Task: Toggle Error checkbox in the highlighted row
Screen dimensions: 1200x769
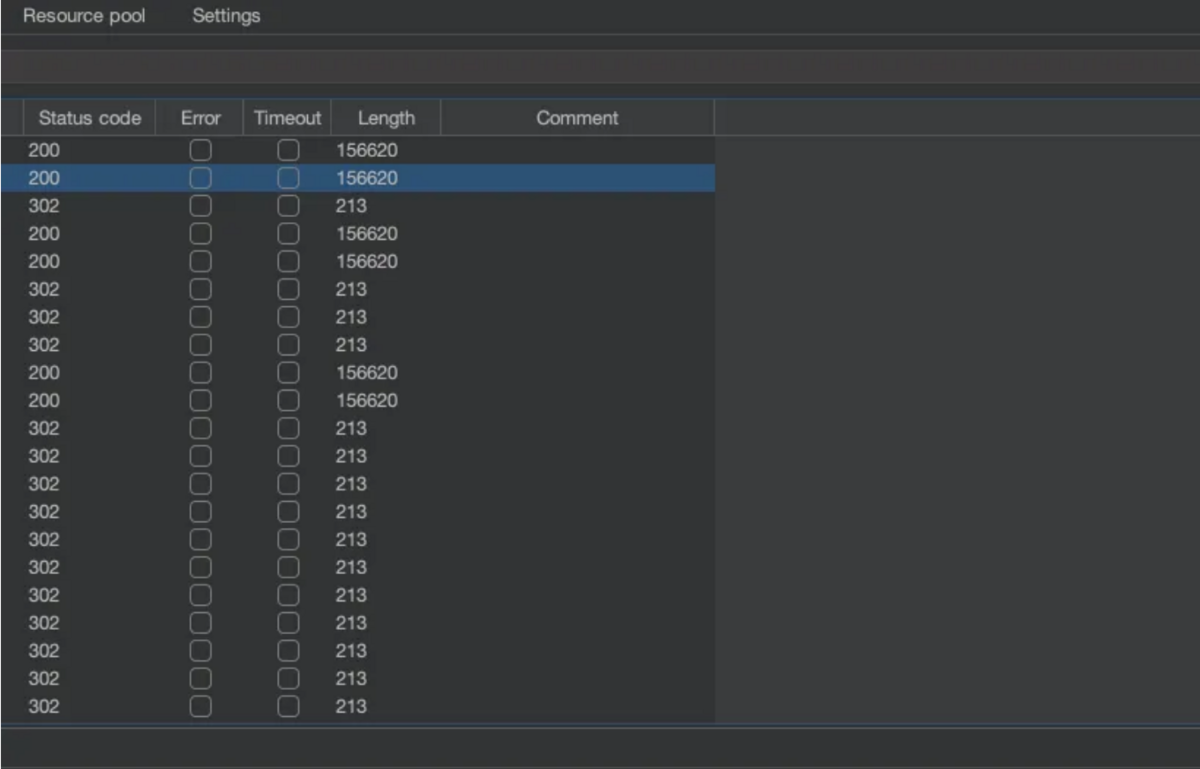Action: click(x=200, y=178)
